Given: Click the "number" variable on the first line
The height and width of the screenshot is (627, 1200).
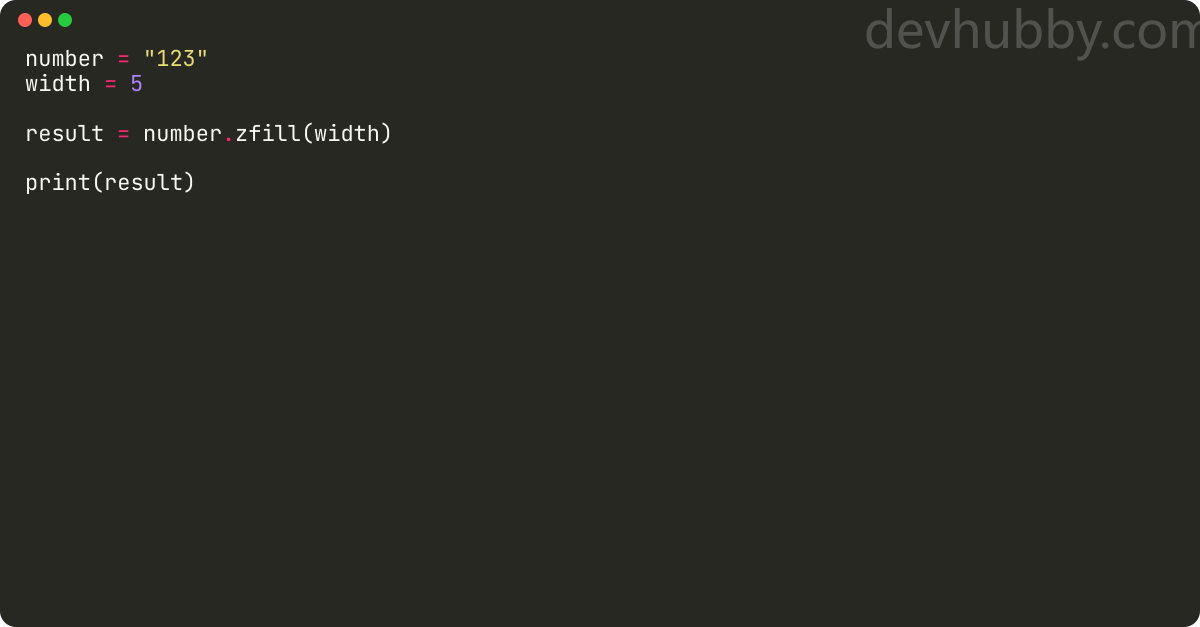Looking at the screenshot, I should point(64,59).
